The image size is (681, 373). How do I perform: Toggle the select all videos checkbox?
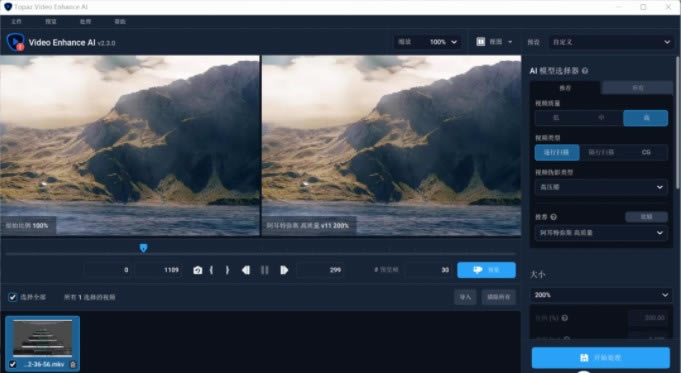(13, 297)
